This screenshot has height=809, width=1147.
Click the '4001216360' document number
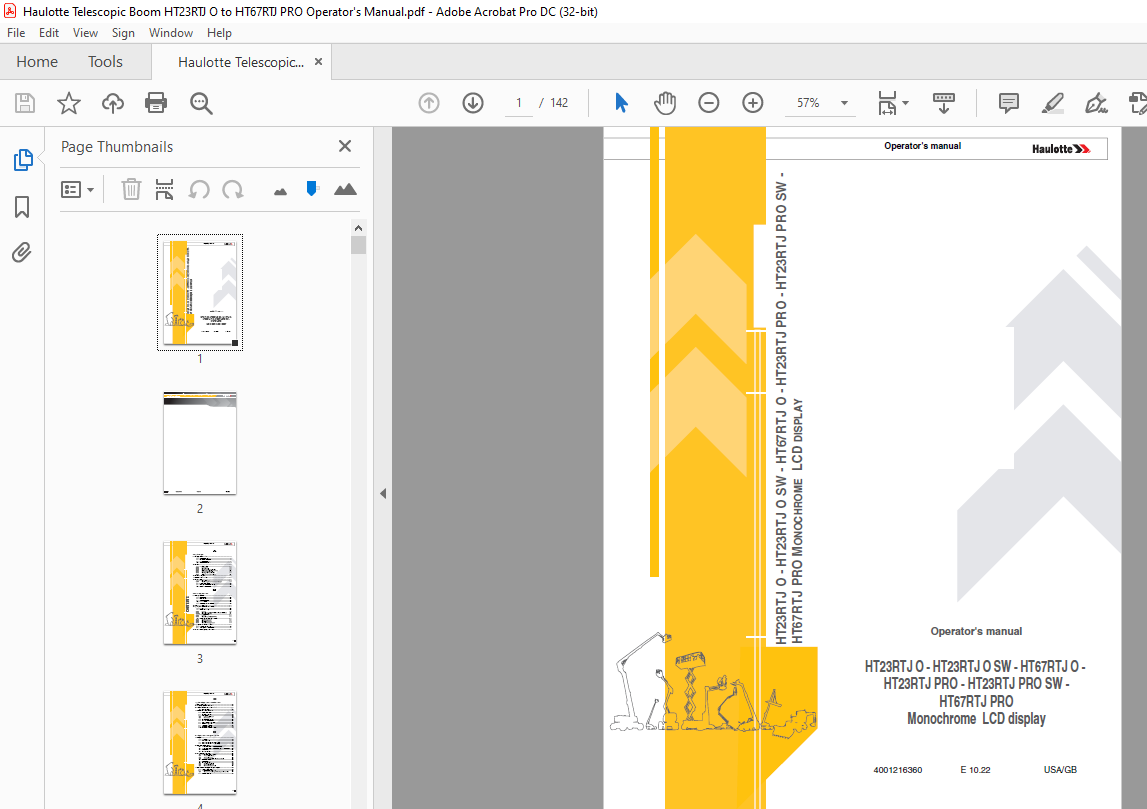[898, 770]
